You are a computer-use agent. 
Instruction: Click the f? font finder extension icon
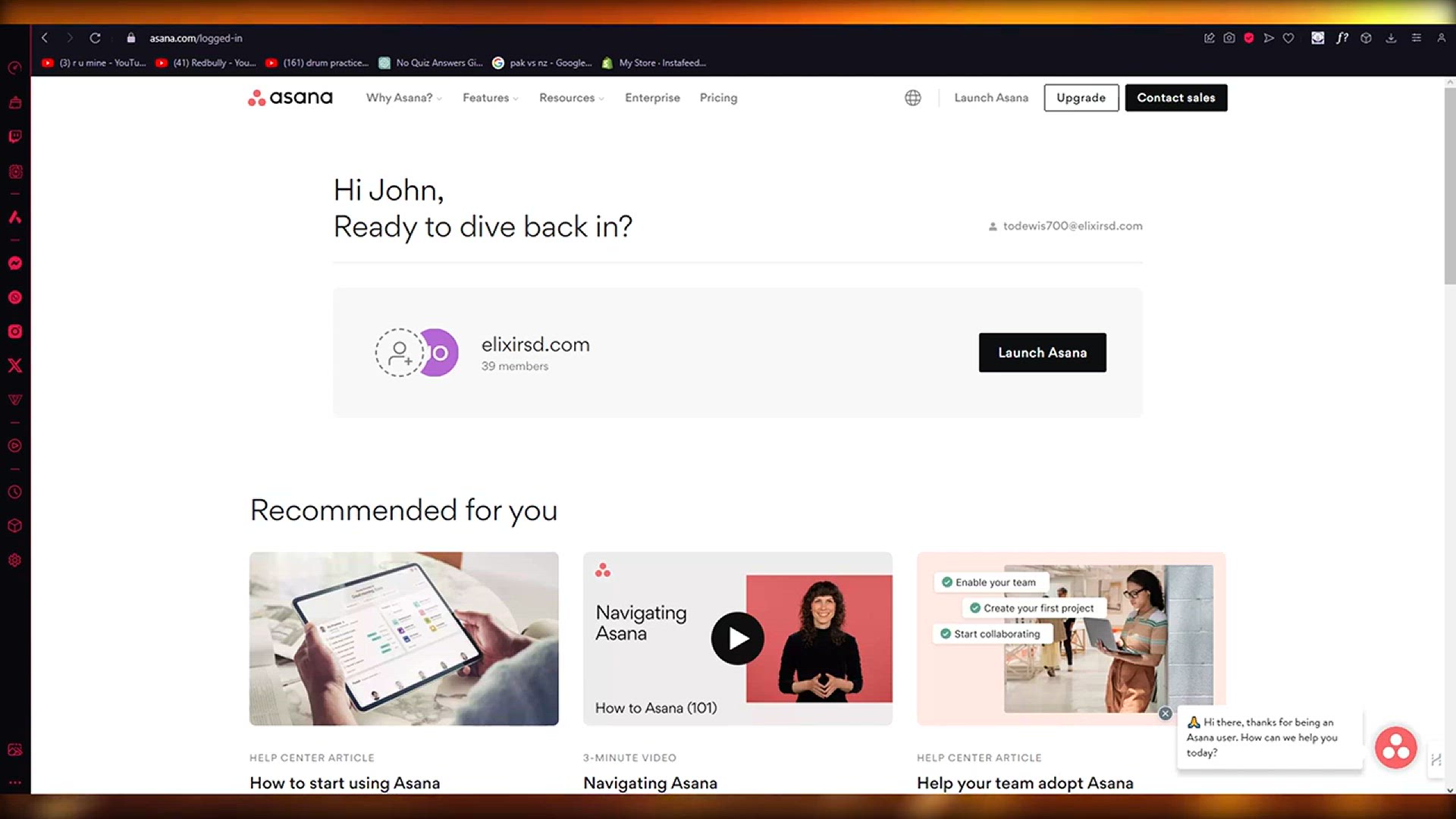[1342, 38]
